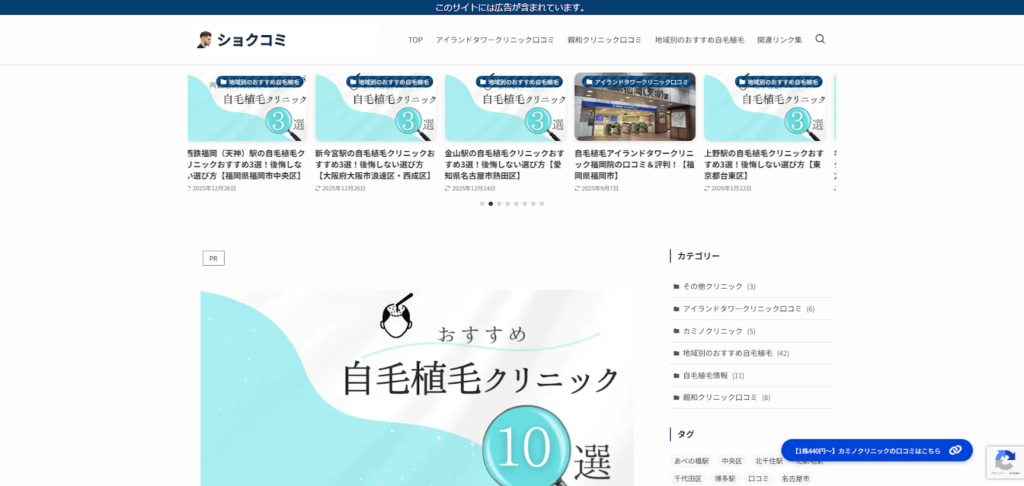The height and width of the screenshot is (486, 1024).
Task: Select the 北千住駅 tag
Action: 769,461
